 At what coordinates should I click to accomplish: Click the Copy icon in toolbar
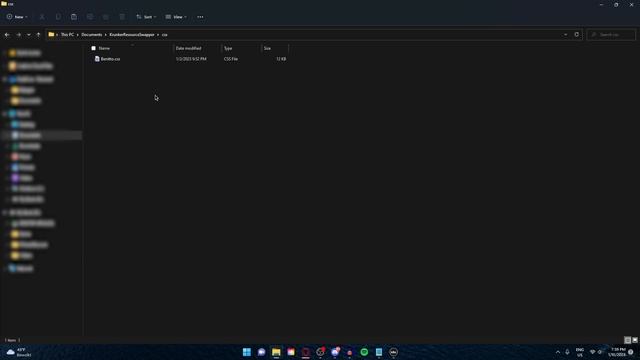[58, 17]
